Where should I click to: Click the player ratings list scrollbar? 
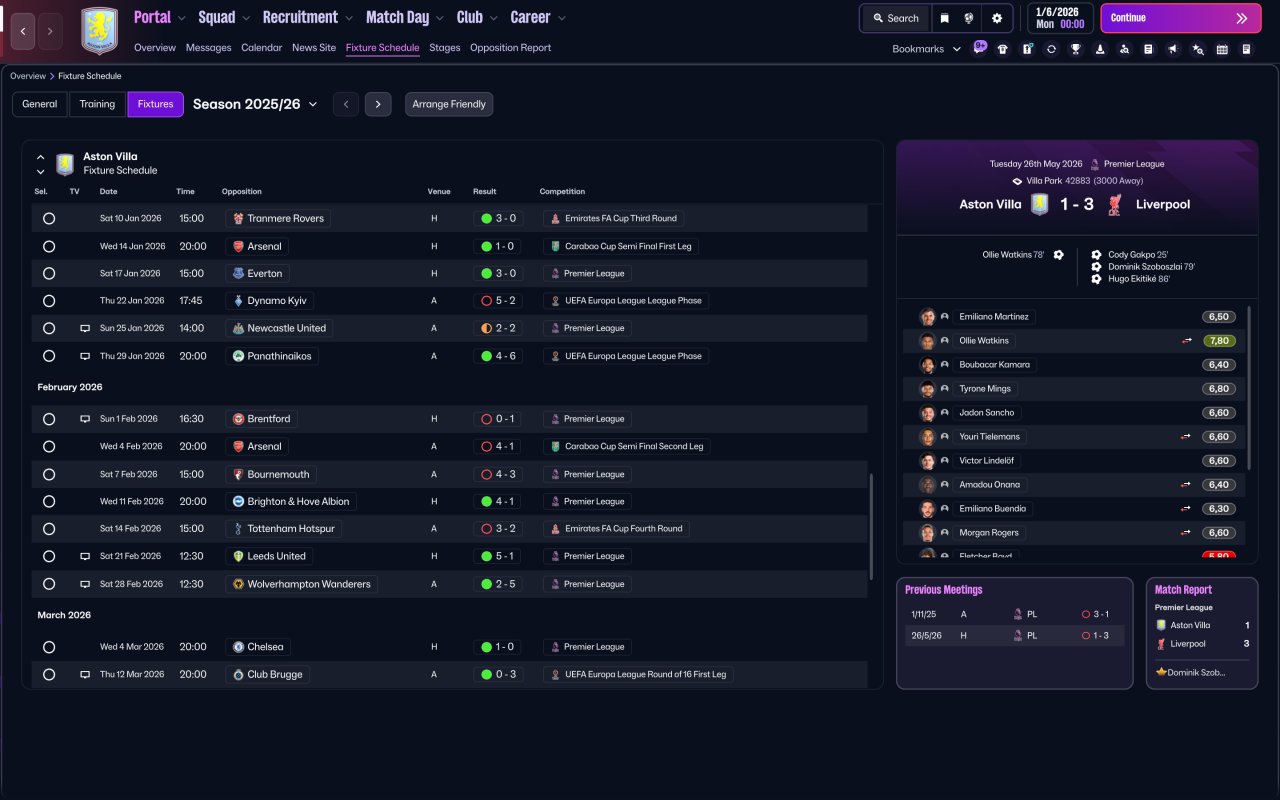(1250, 388)
